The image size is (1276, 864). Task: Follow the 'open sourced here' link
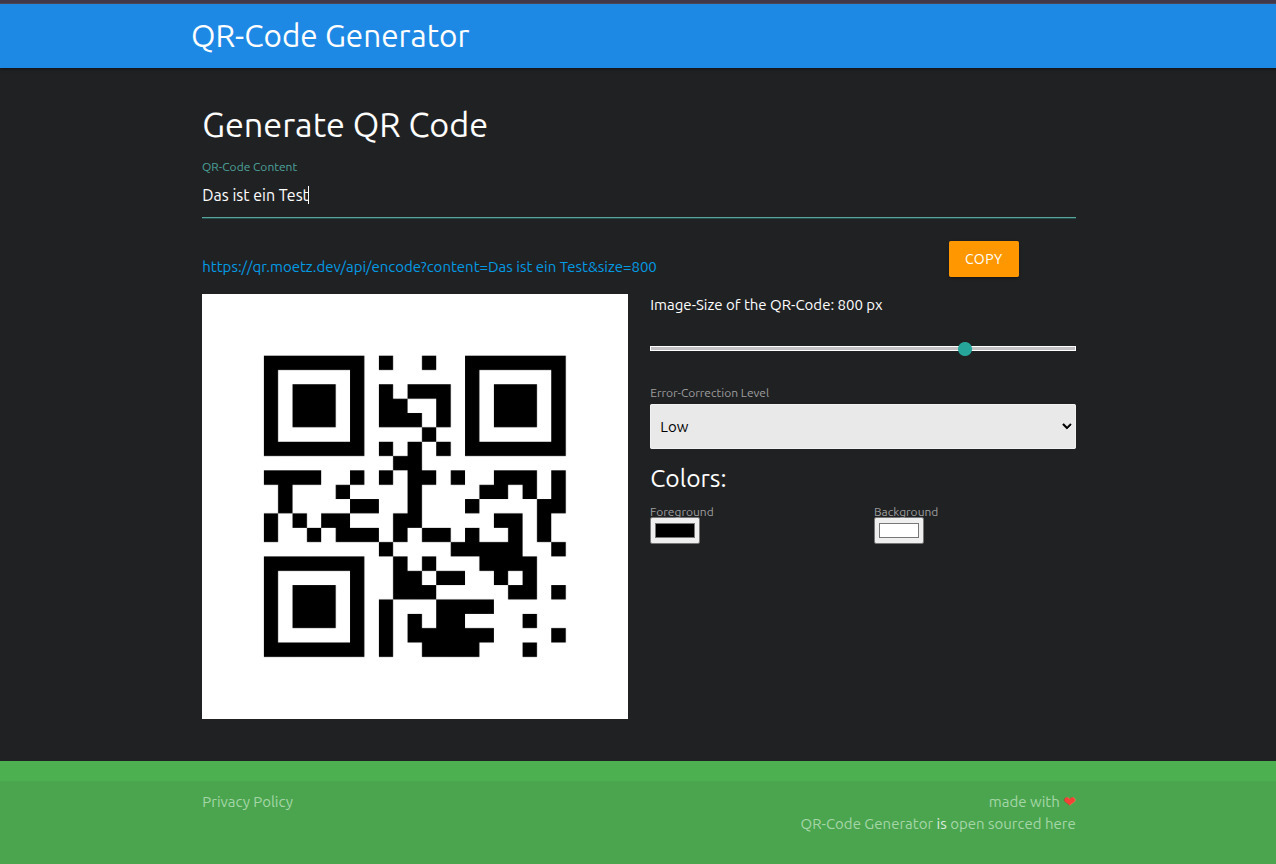pyautogui.click(x=1013, y=824)
